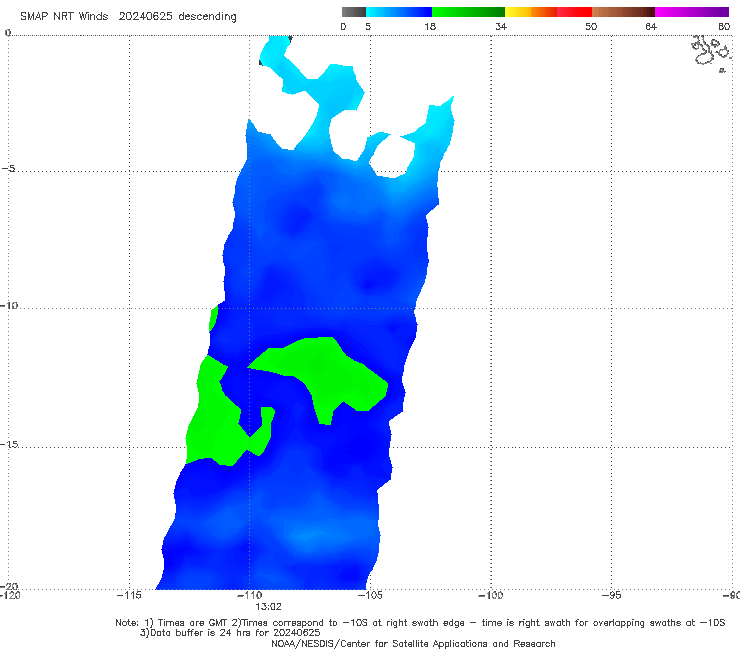Click the latitude label '-10'
The width and height of the screenshot is (740, 650).
(9, 305)
